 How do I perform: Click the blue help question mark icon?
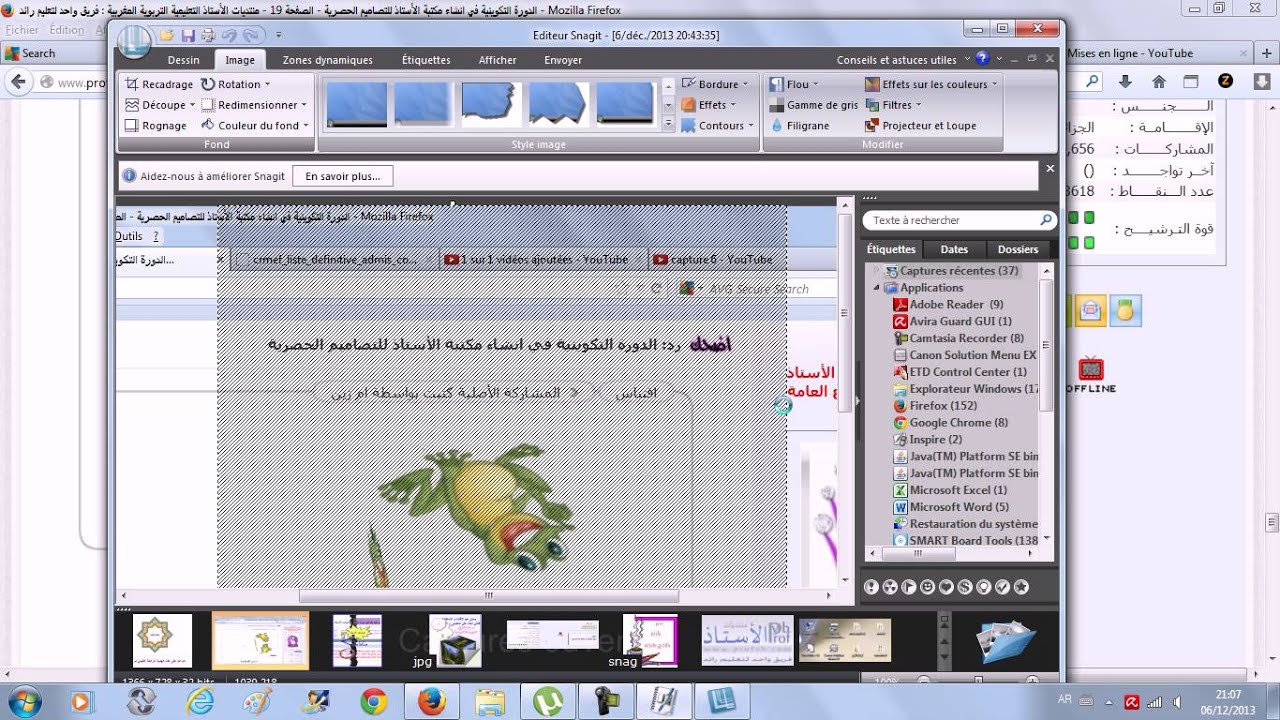tap(983, 59)
